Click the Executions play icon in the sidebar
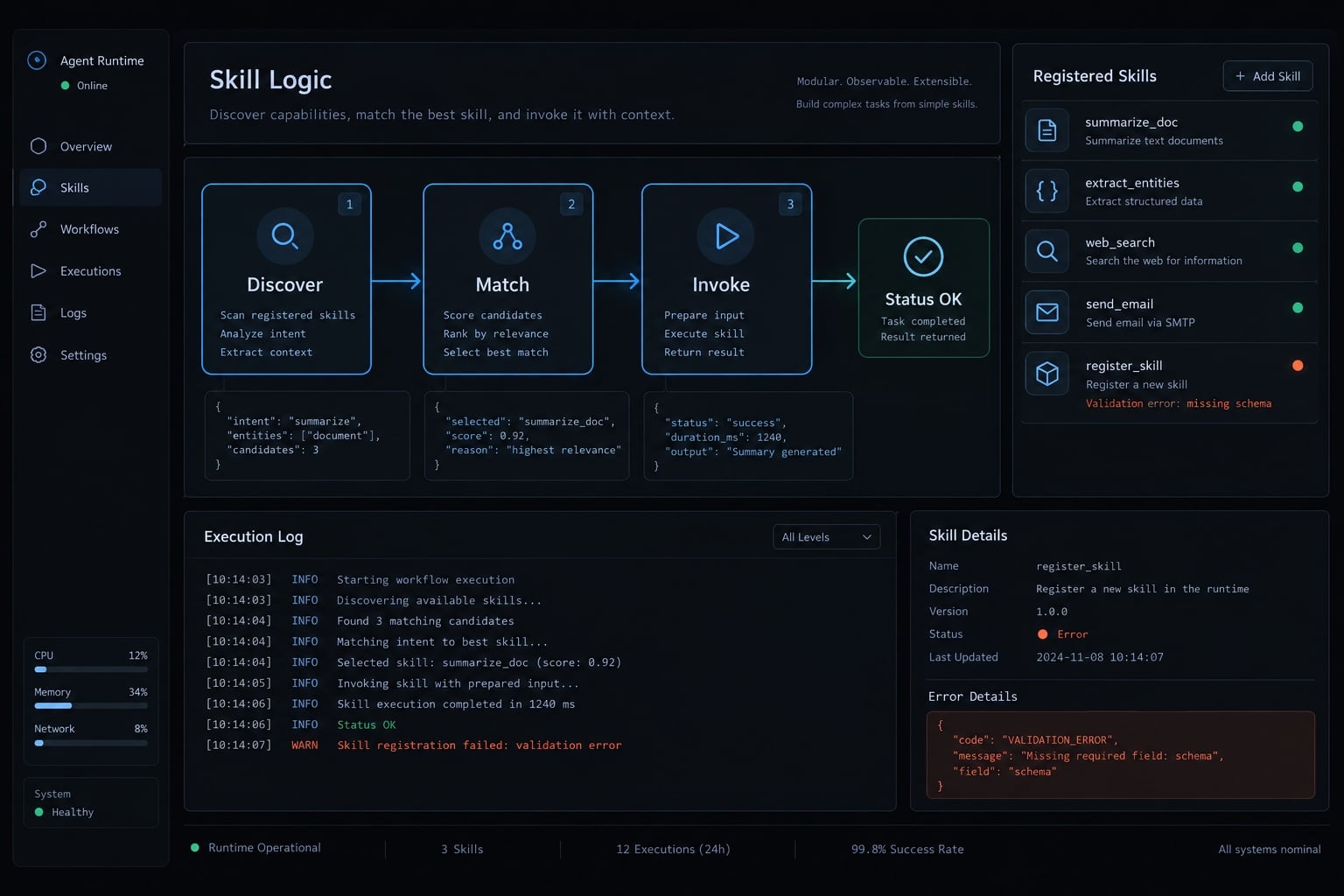1344x896 pixels. [38, 271]
